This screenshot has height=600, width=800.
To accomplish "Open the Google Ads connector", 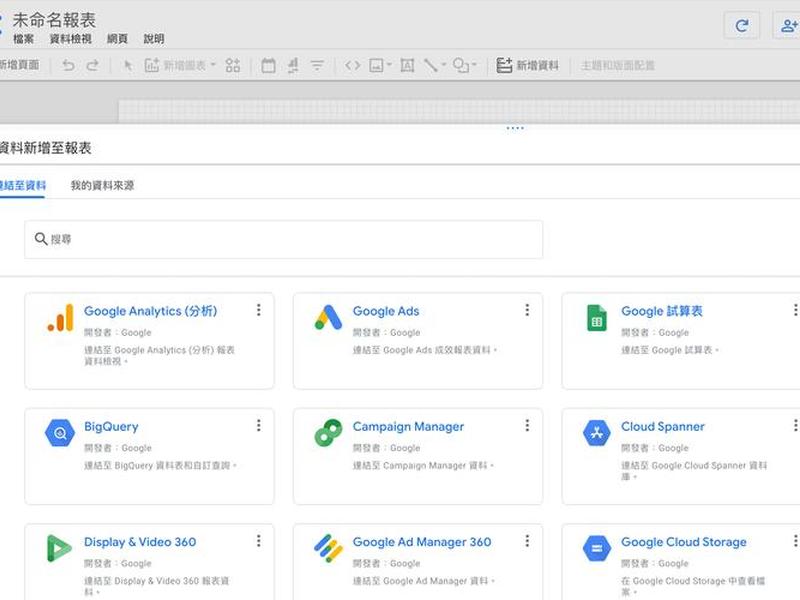I will point(386,311).
